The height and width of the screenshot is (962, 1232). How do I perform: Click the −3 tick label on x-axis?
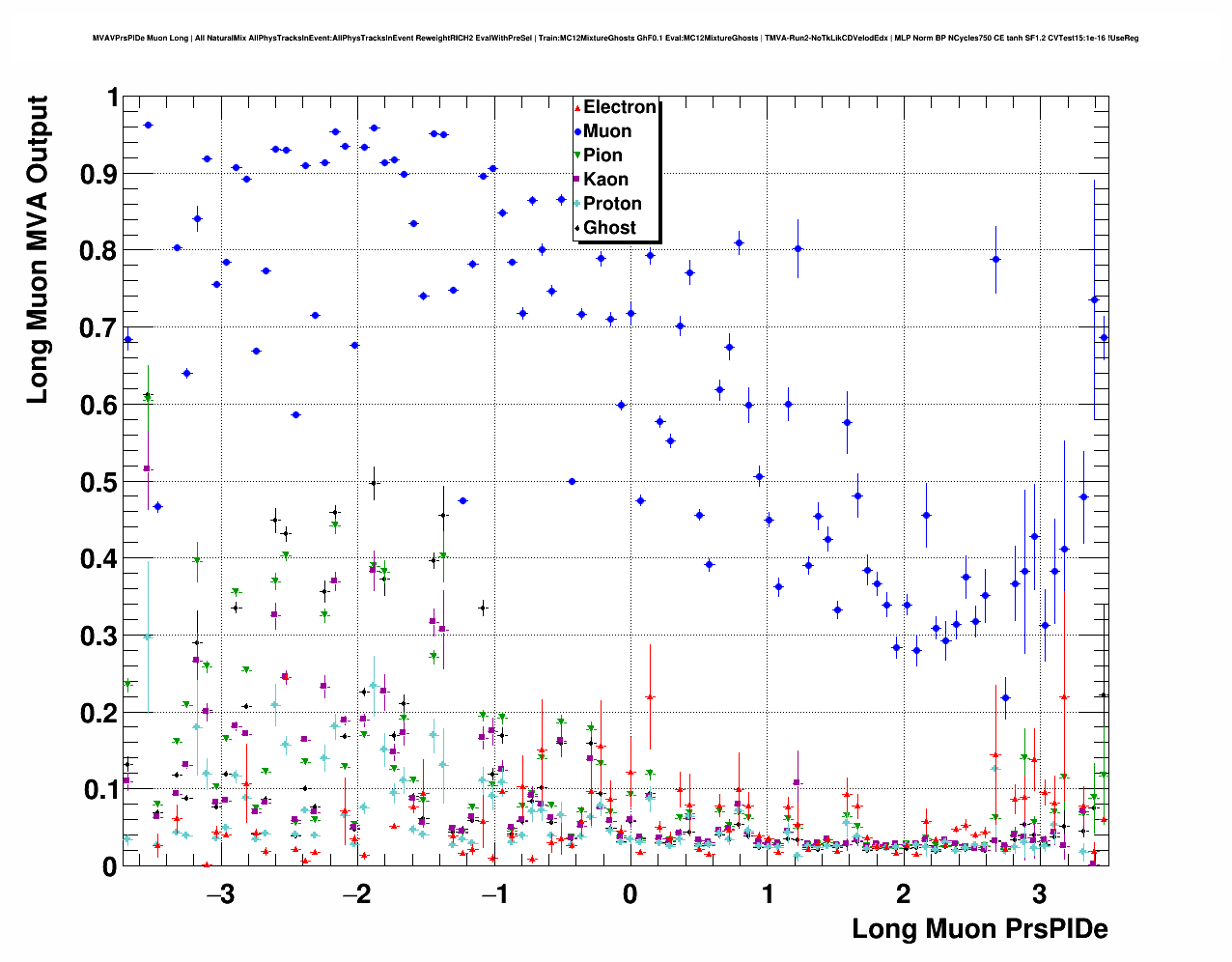(x=220, y=893)
